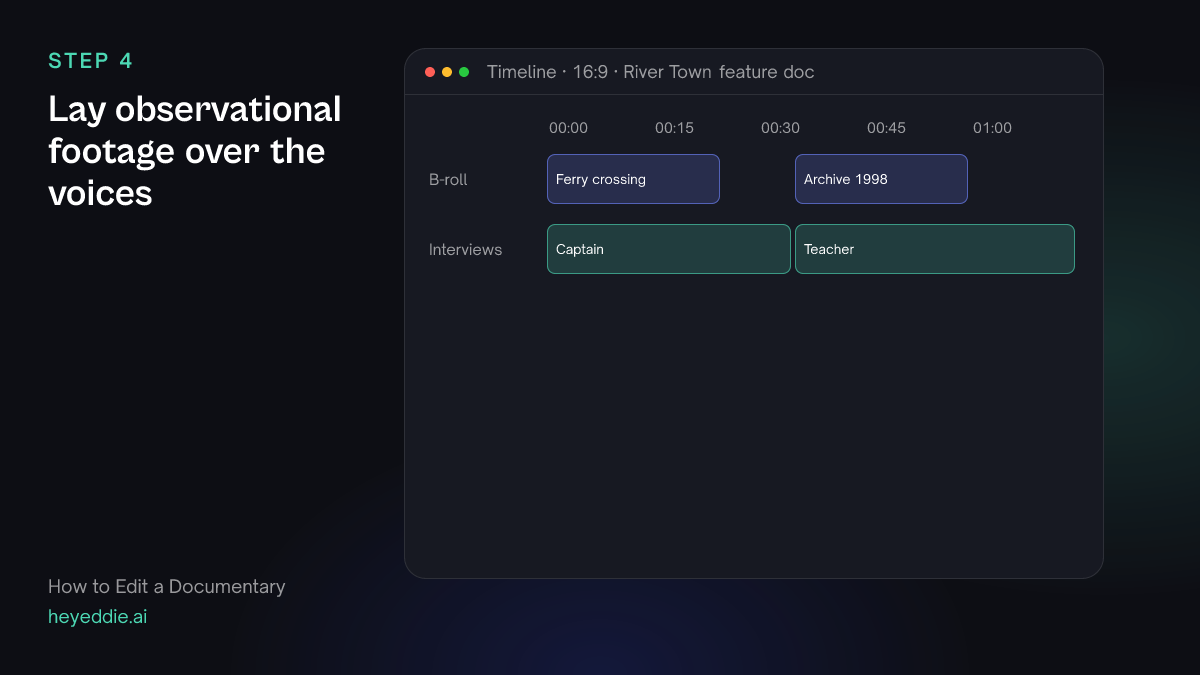1200x675 pixels.
Task: Click the 00:15 timeline marker
Action: click(x=674, y=128)
